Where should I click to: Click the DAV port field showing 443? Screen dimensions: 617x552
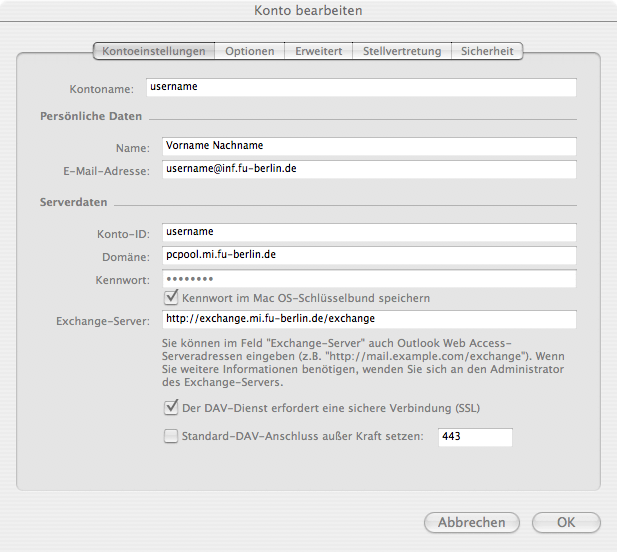point(475,437)
